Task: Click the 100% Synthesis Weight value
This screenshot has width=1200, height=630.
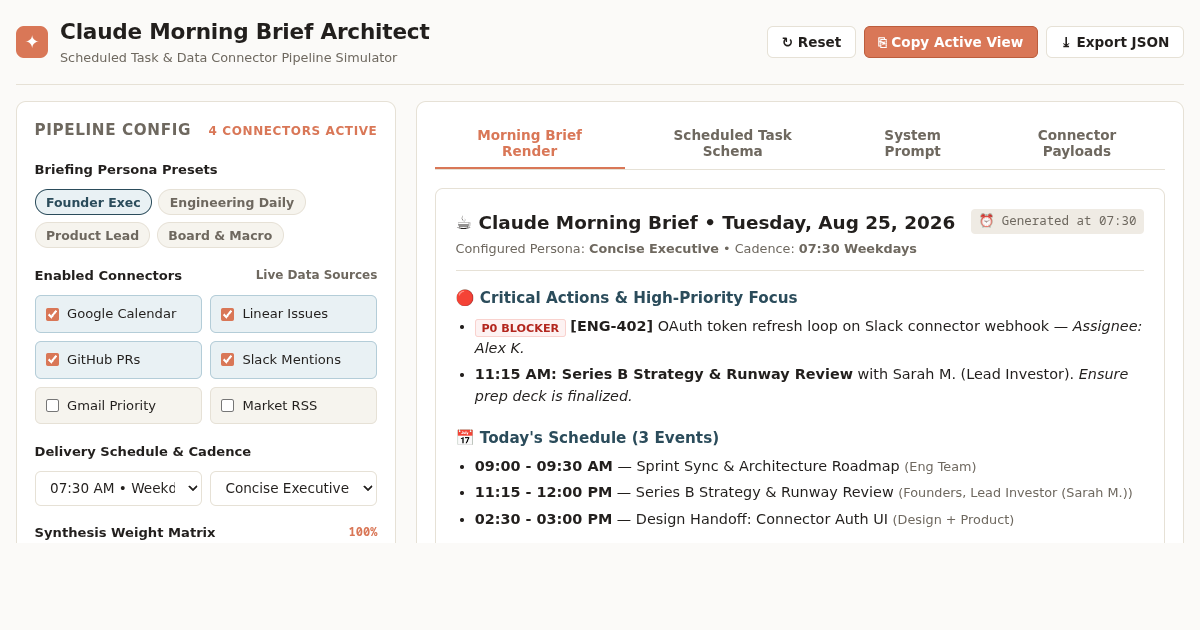Action: [x=363, y=532]
